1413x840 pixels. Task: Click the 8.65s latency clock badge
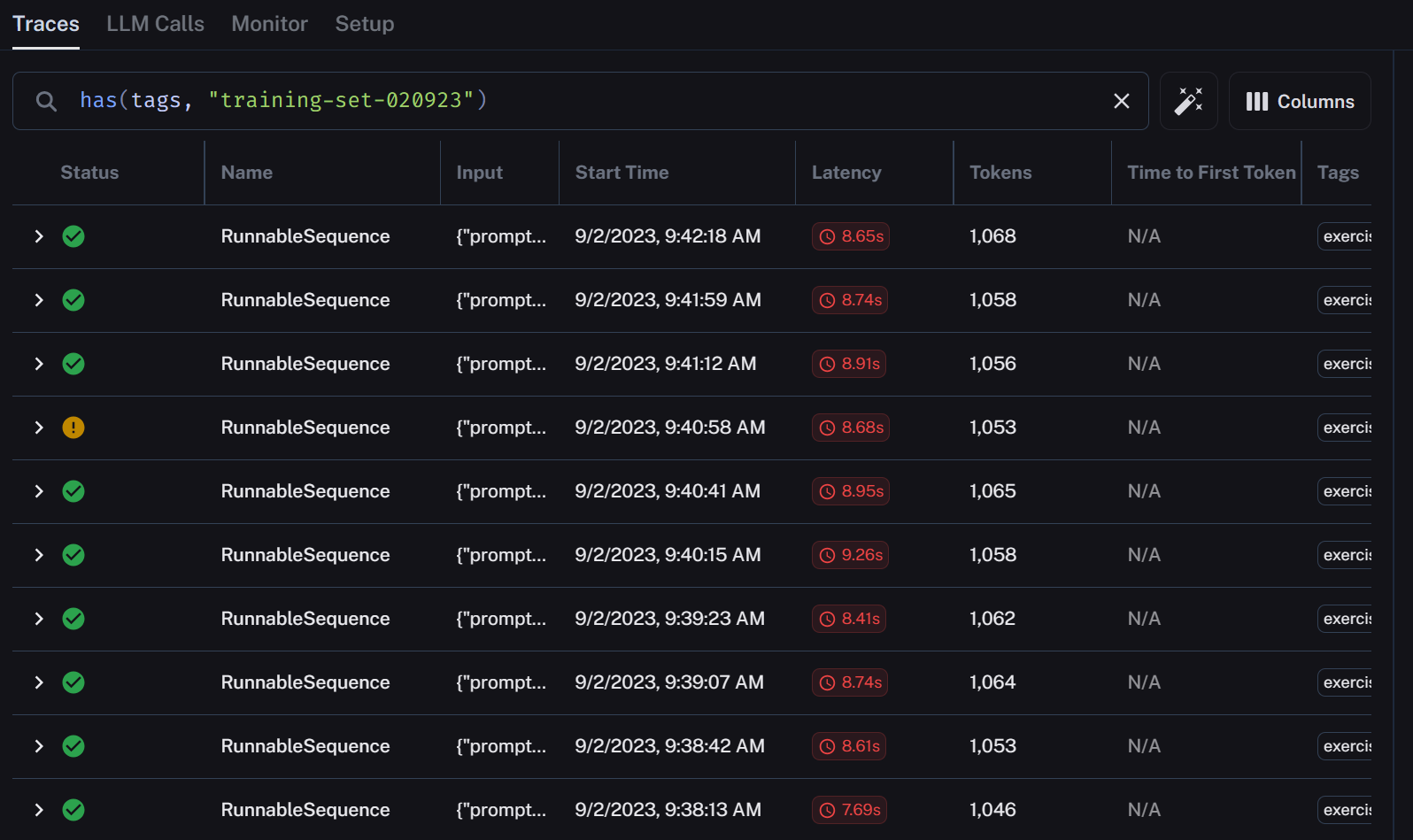click(850, 236)
